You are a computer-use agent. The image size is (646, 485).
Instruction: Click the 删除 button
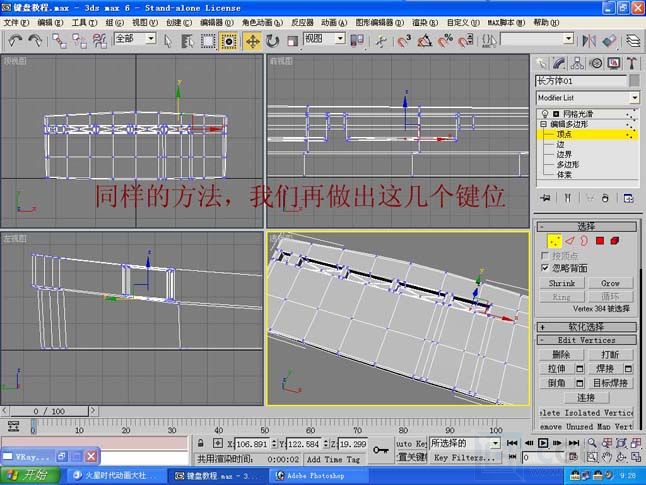point(561,355)
